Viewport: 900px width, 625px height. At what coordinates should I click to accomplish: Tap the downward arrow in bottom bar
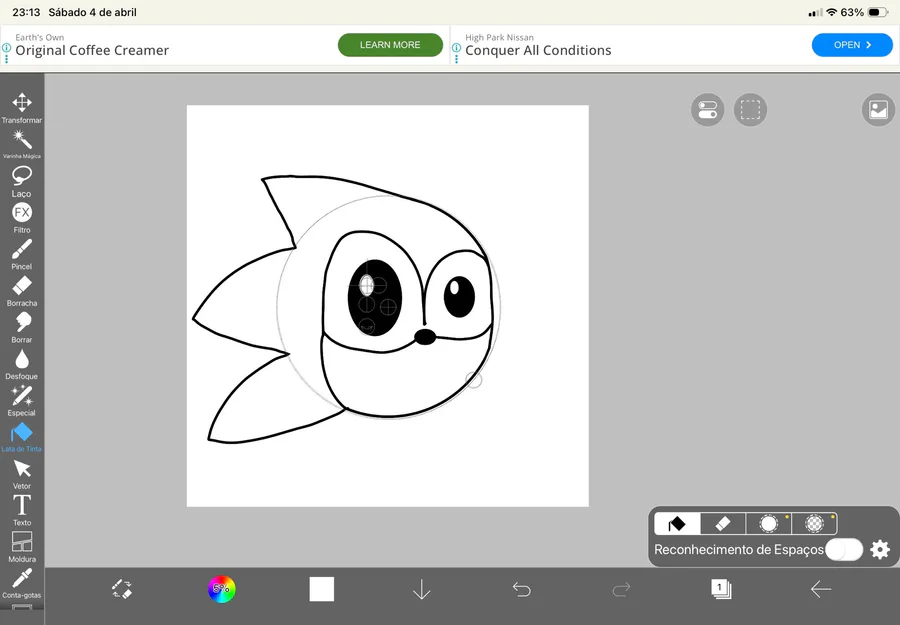422,589
